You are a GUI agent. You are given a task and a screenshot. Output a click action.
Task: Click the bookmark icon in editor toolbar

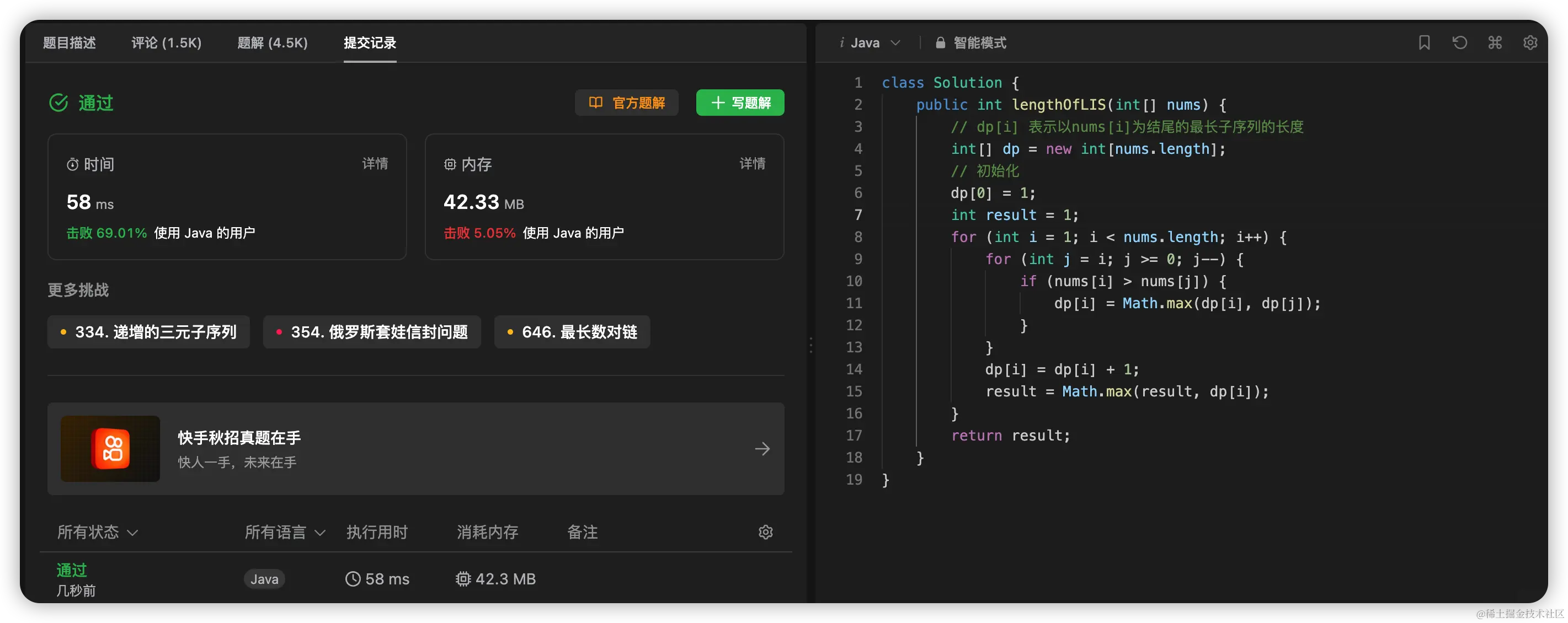1424,42
